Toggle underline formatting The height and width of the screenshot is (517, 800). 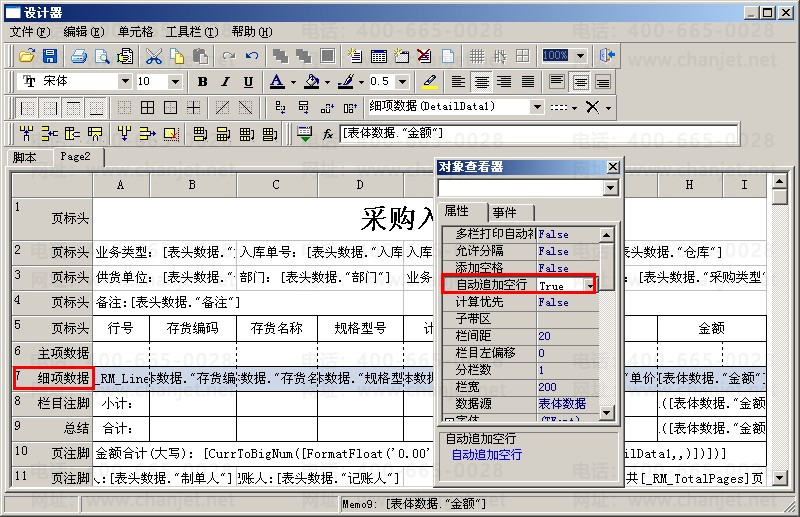pyautogui.click(x=248, y=81)
